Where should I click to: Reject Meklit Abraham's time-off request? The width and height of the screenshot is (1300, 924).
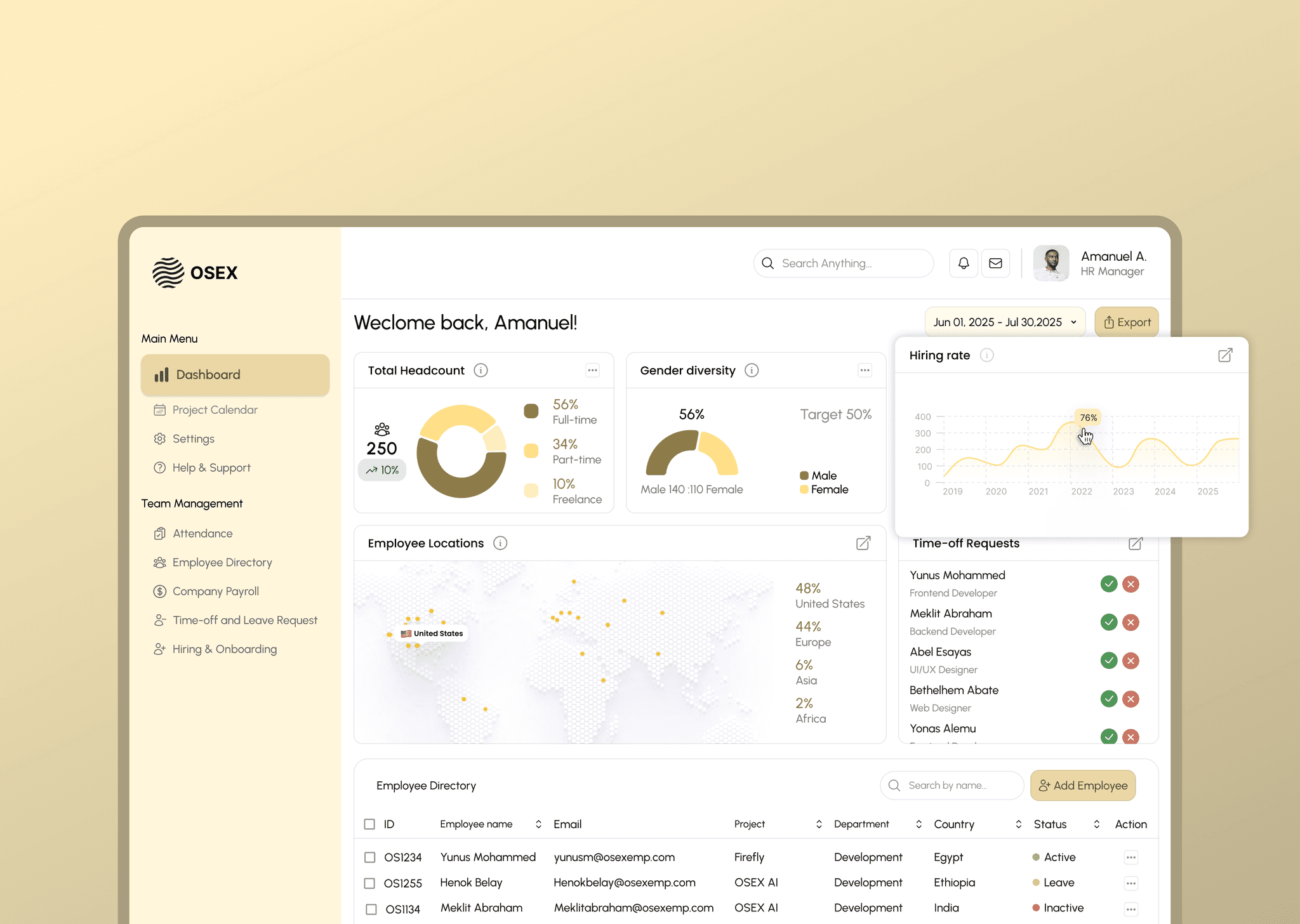pos(1130,623)
